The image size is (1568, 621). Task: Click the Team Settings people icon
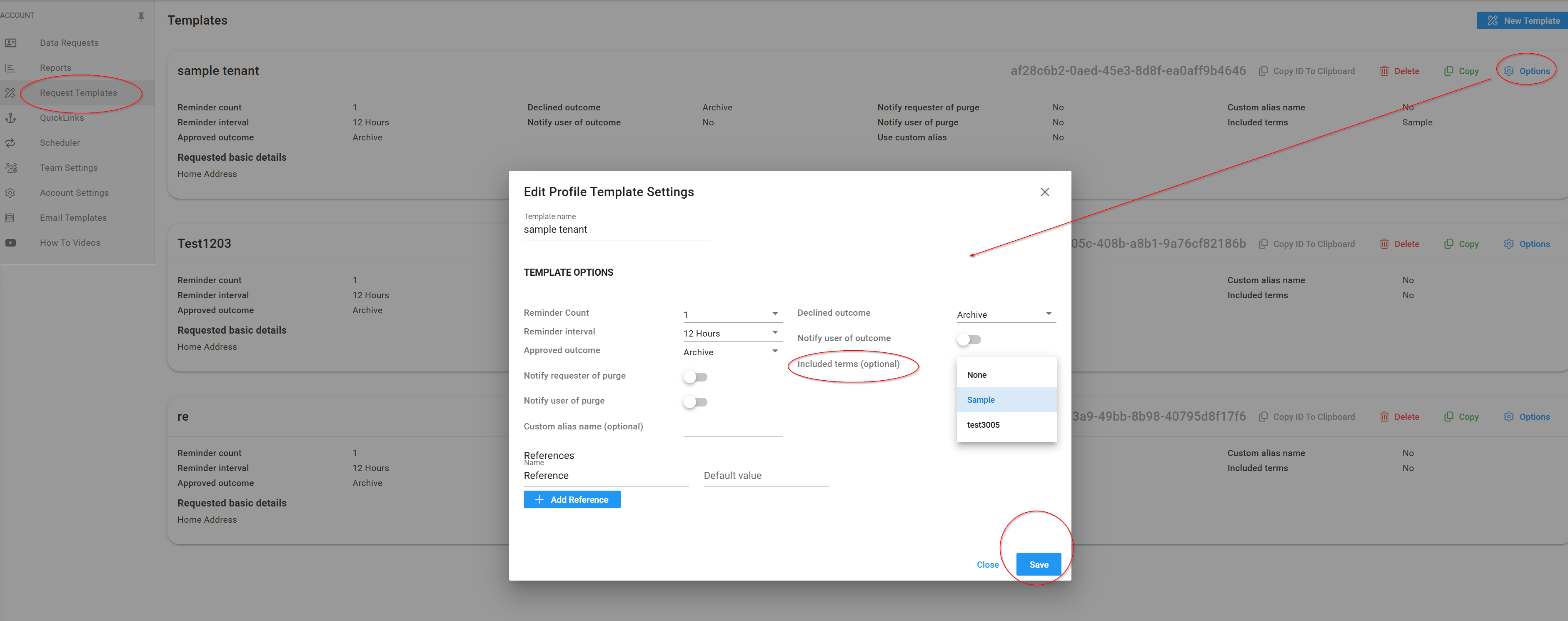(x=11, y=168)
